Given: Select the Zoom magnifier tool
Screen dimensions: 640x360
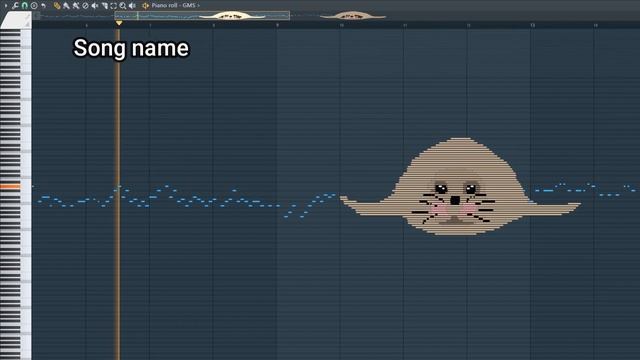Looking at the screenshot, I should pos(123,6).
